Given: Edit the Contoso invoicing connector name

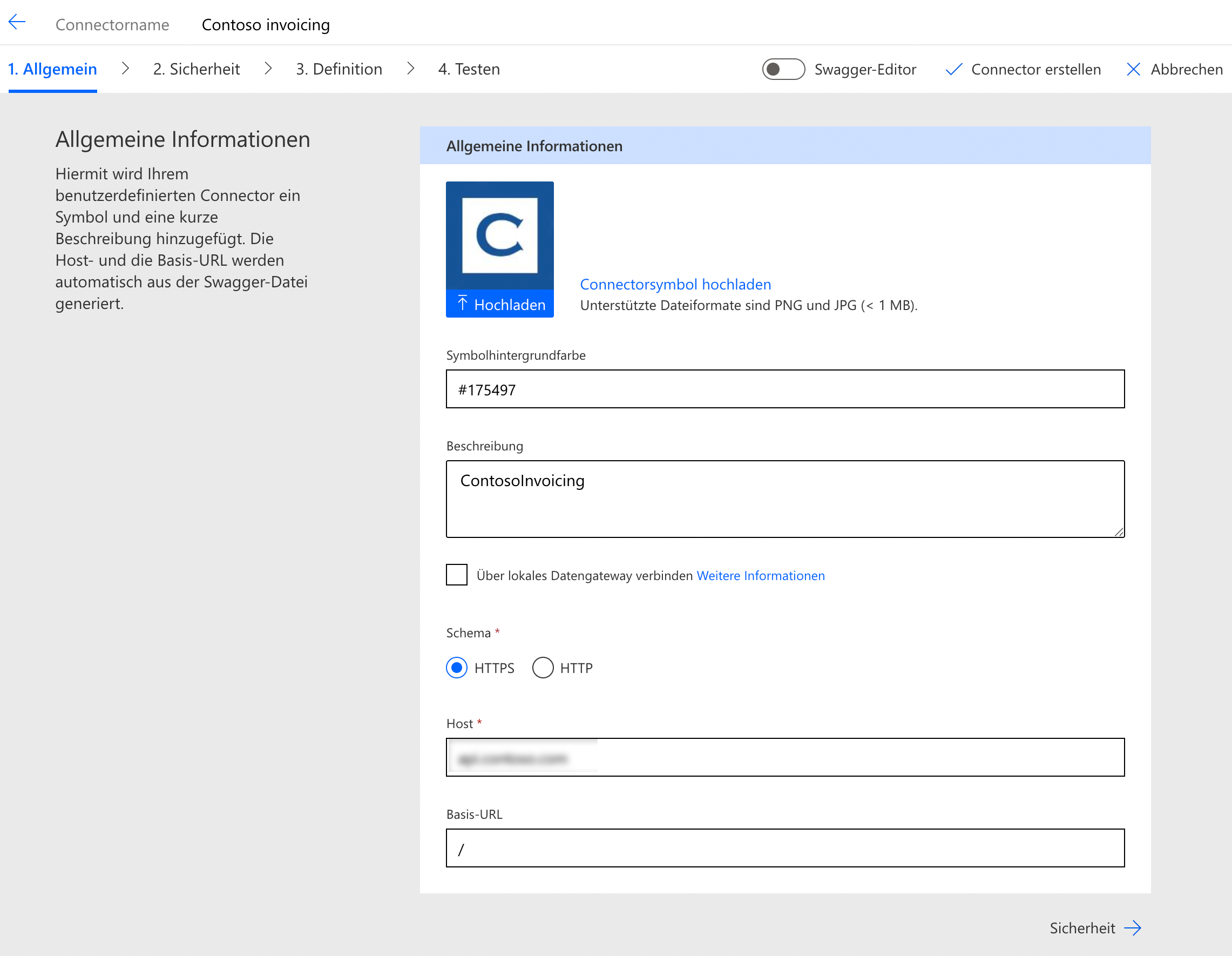Looking at the screenshot, I should 266,25.
